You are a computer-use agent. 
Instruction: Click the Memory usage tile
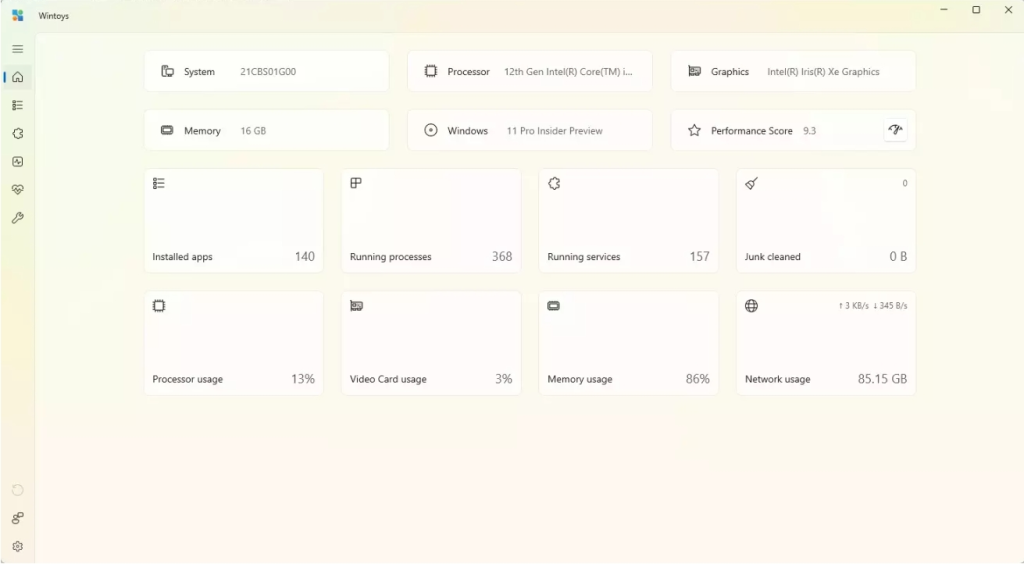[628, 343]
